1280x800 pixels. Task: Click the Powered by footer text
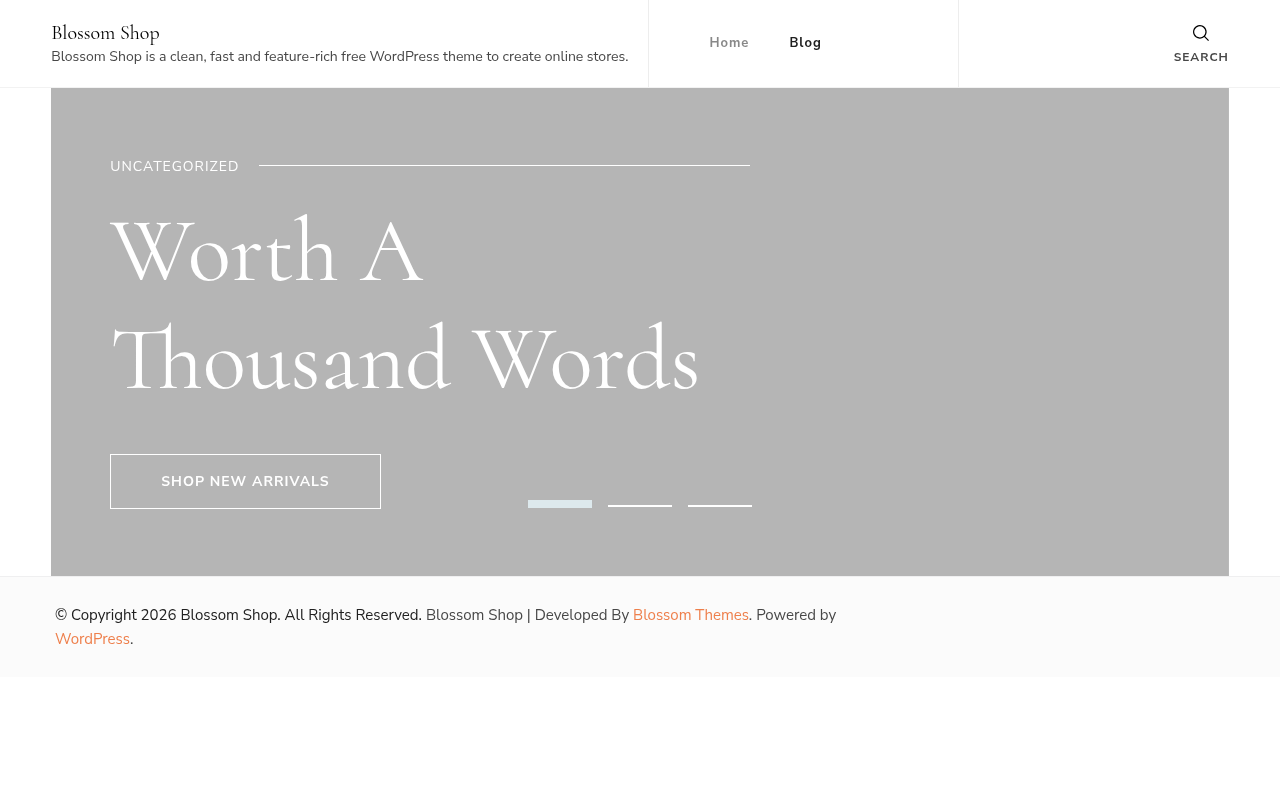click(796, 615)
